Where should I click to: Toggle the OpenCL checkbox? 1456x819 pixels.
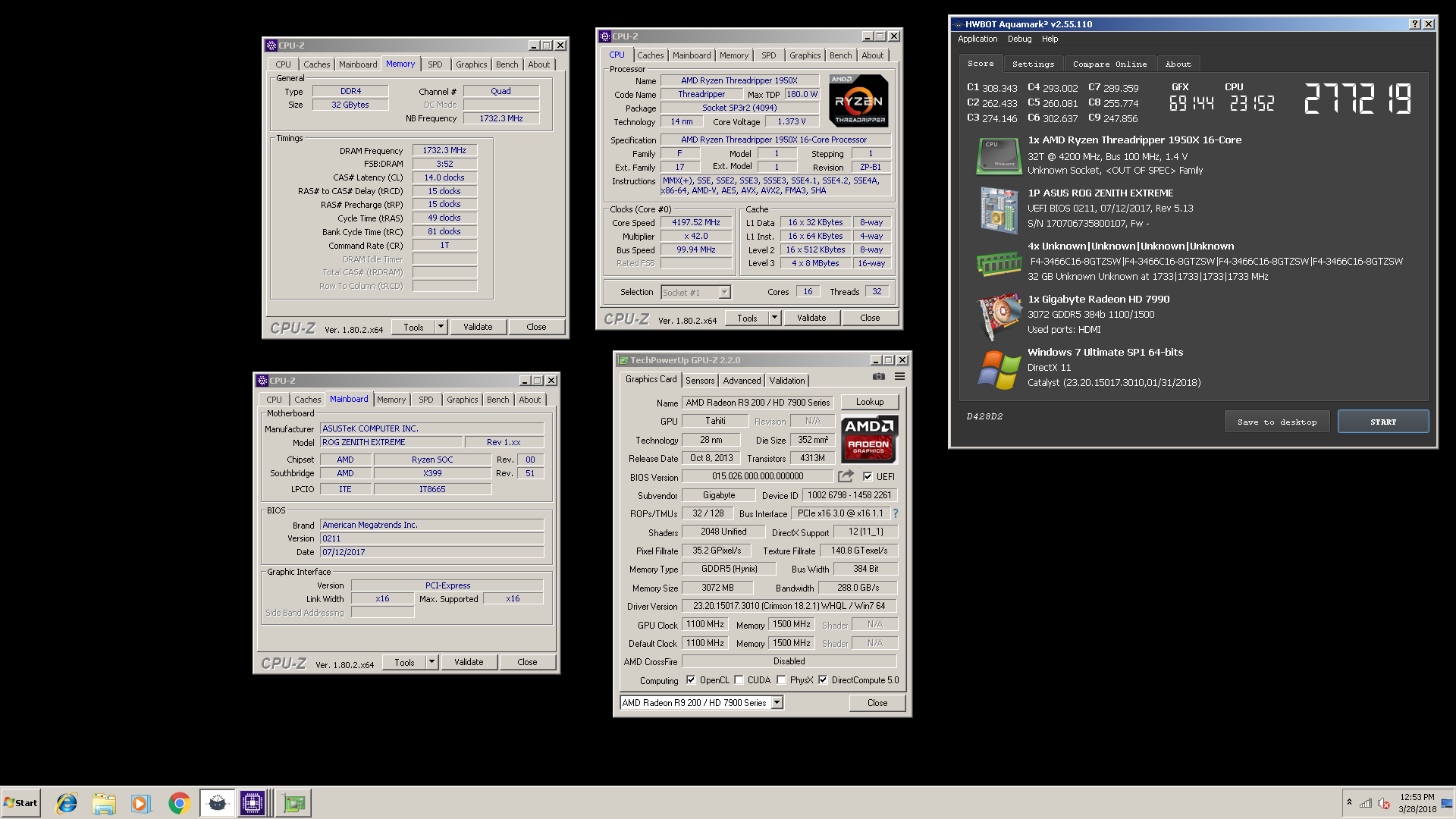[x=691, y=680]
